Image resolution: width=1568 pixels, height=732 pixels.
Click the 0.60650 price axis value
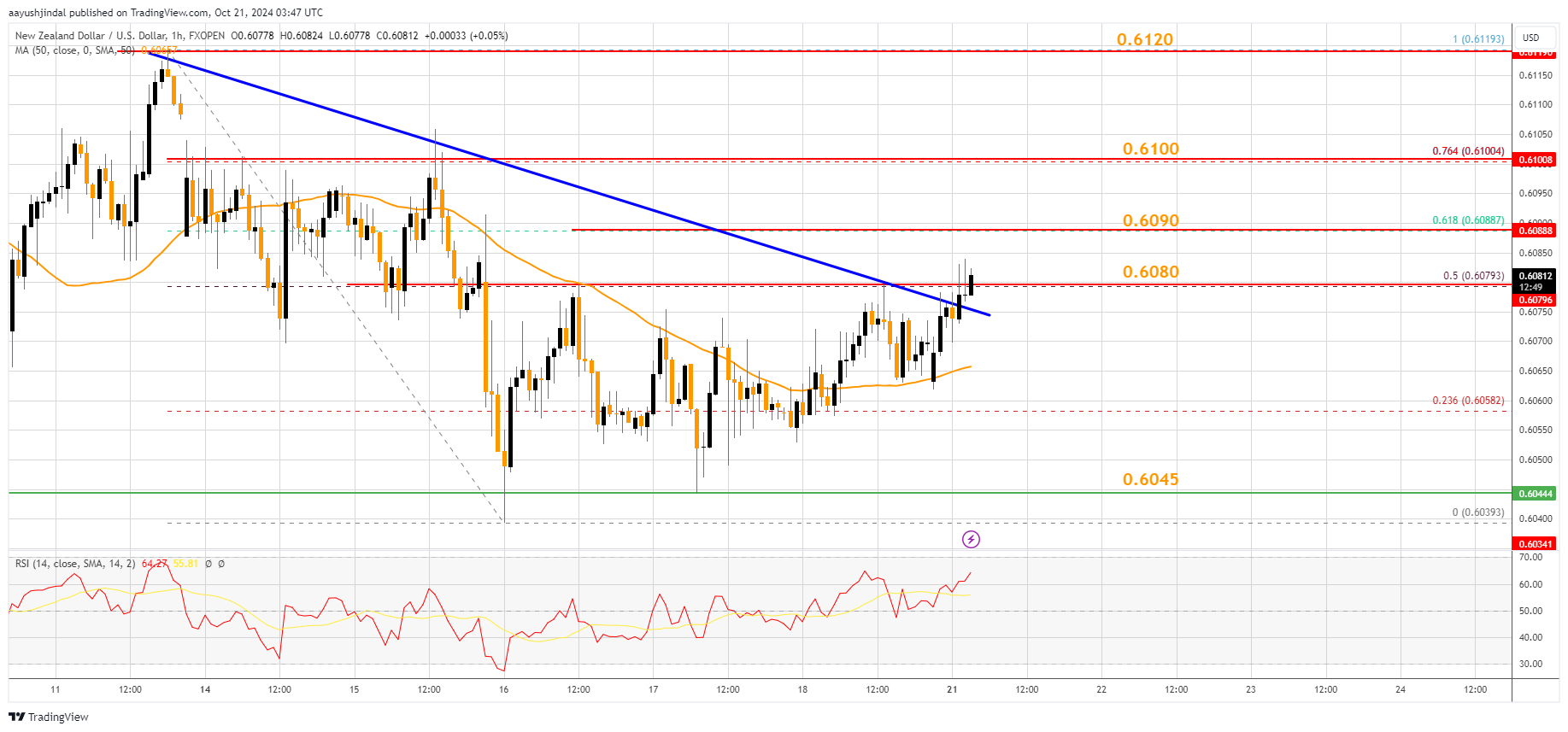click(x=1536, y=372)
